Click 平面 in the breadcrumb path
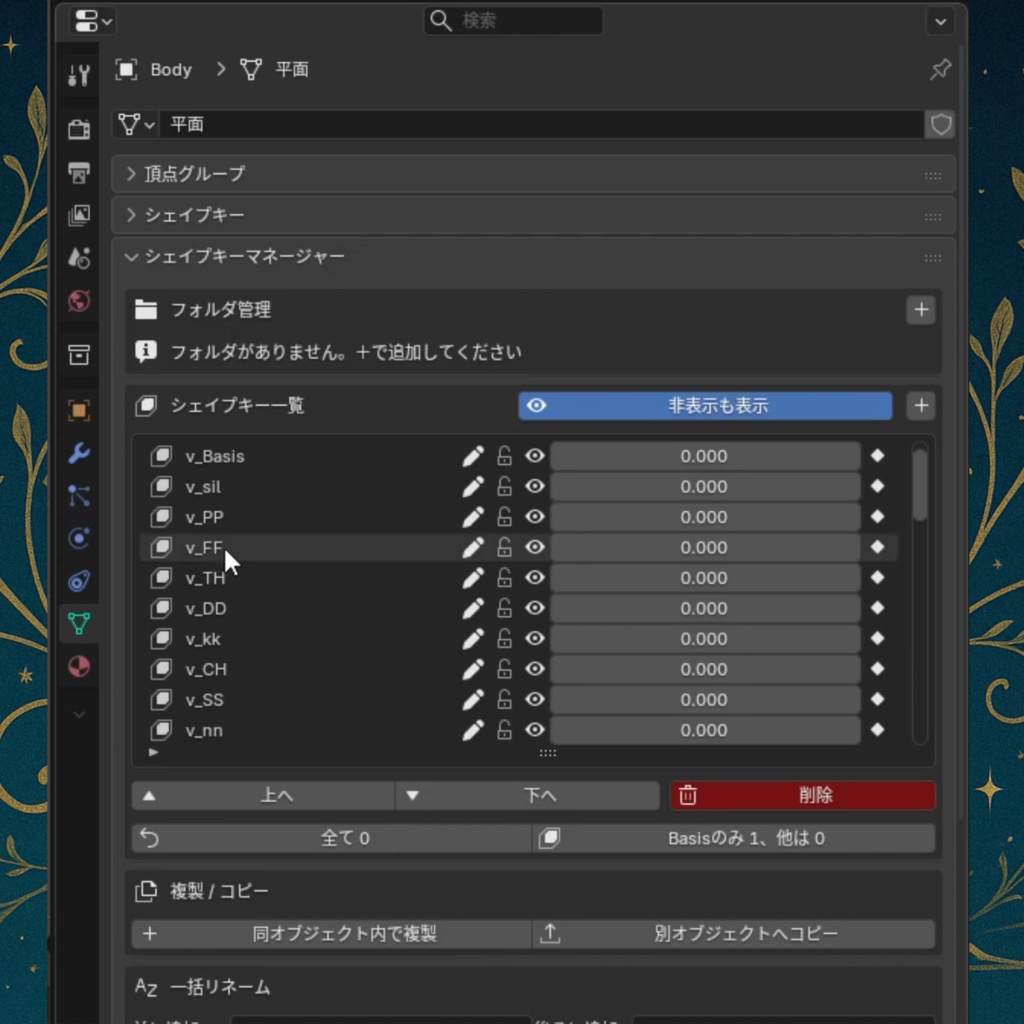 (292, 69)
